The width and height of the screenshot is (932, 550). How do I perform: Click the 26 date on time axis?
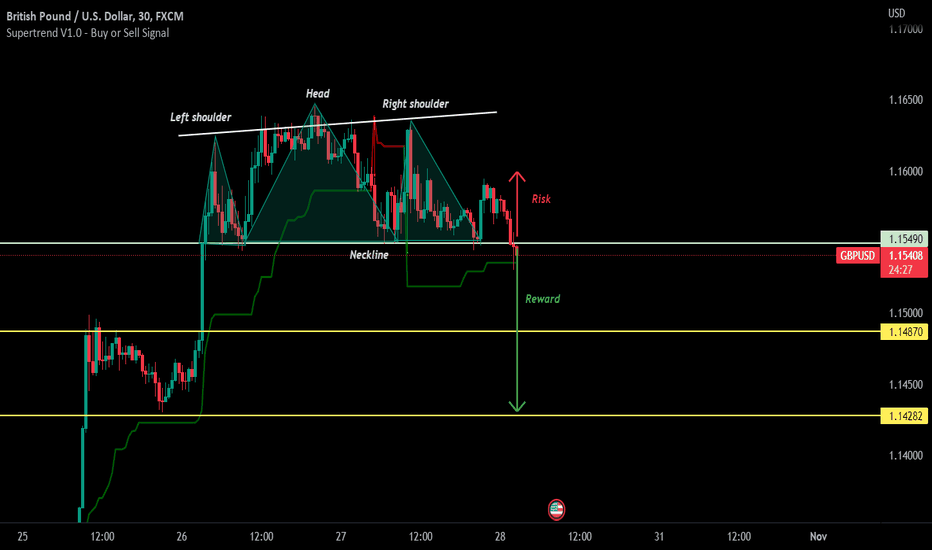click(181, 536)
